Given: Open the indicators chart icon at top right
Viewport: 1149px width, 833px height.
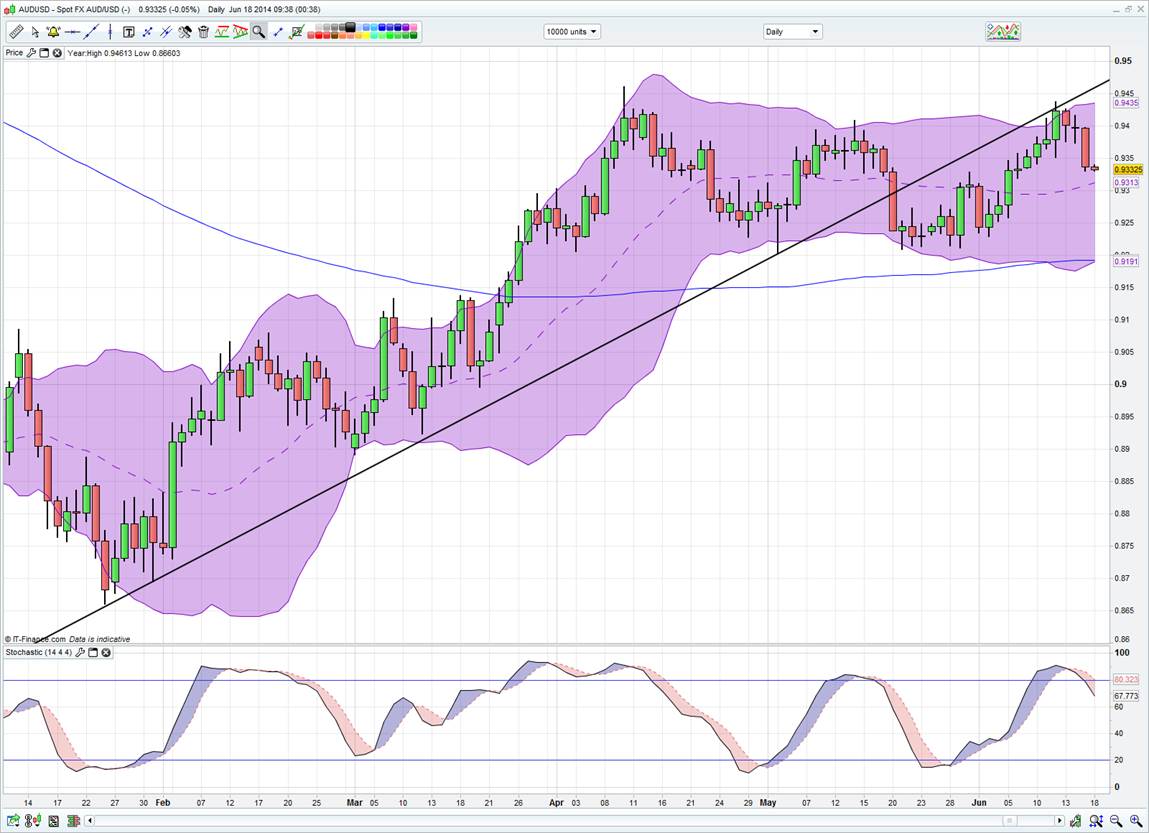Looking at the screenshot, I should point(1002,32).
